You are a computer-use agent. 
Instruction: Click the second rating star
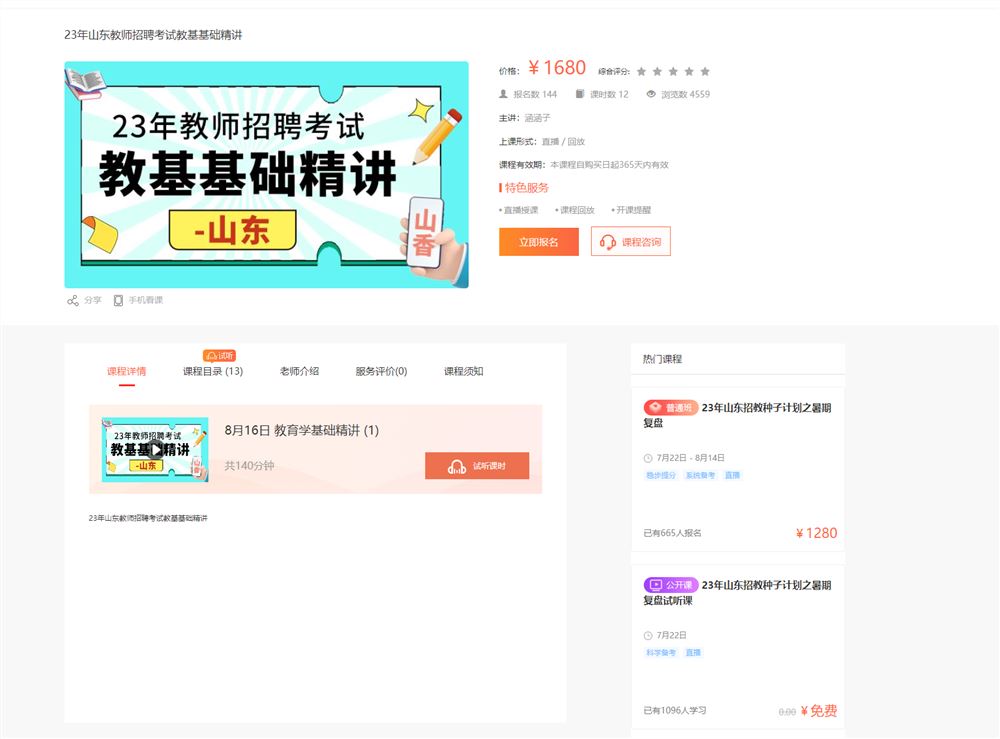[658, 71]
